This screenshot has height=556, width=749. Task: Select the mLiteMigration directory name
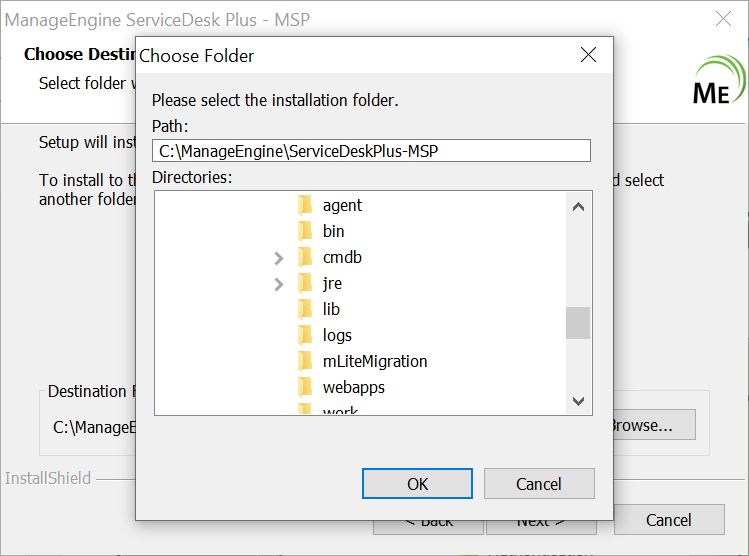pyautogui.click(x=375, y=361)
